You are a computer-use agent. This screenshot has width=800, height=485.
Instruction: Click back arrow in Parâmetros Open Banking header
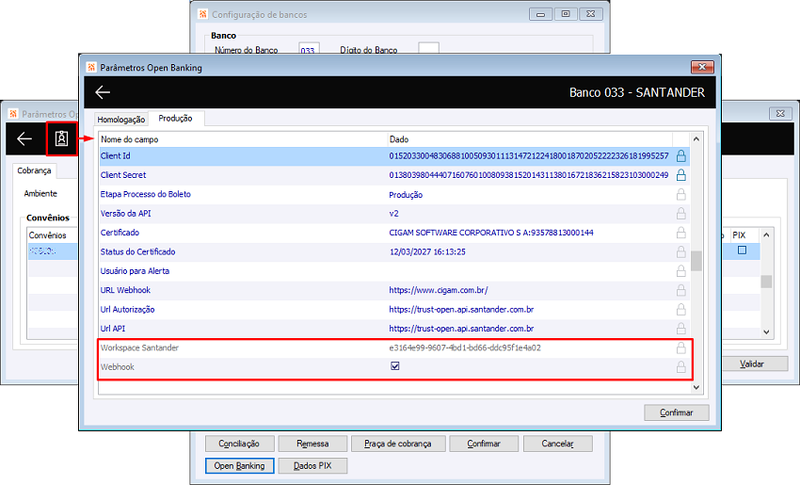click(103, 92)
